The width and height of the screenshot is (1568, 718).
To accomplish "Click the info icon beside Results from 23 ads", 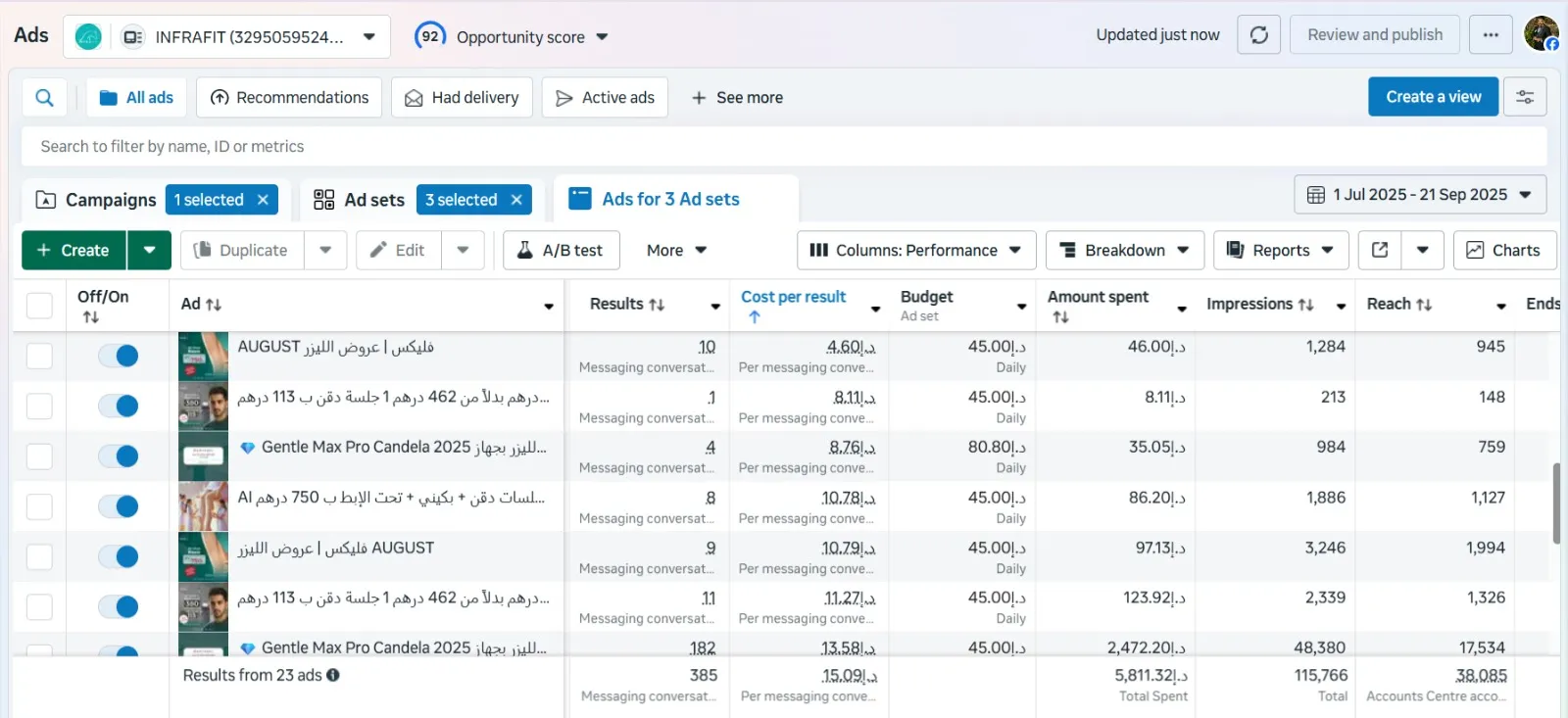I will [x=333, y=675].
